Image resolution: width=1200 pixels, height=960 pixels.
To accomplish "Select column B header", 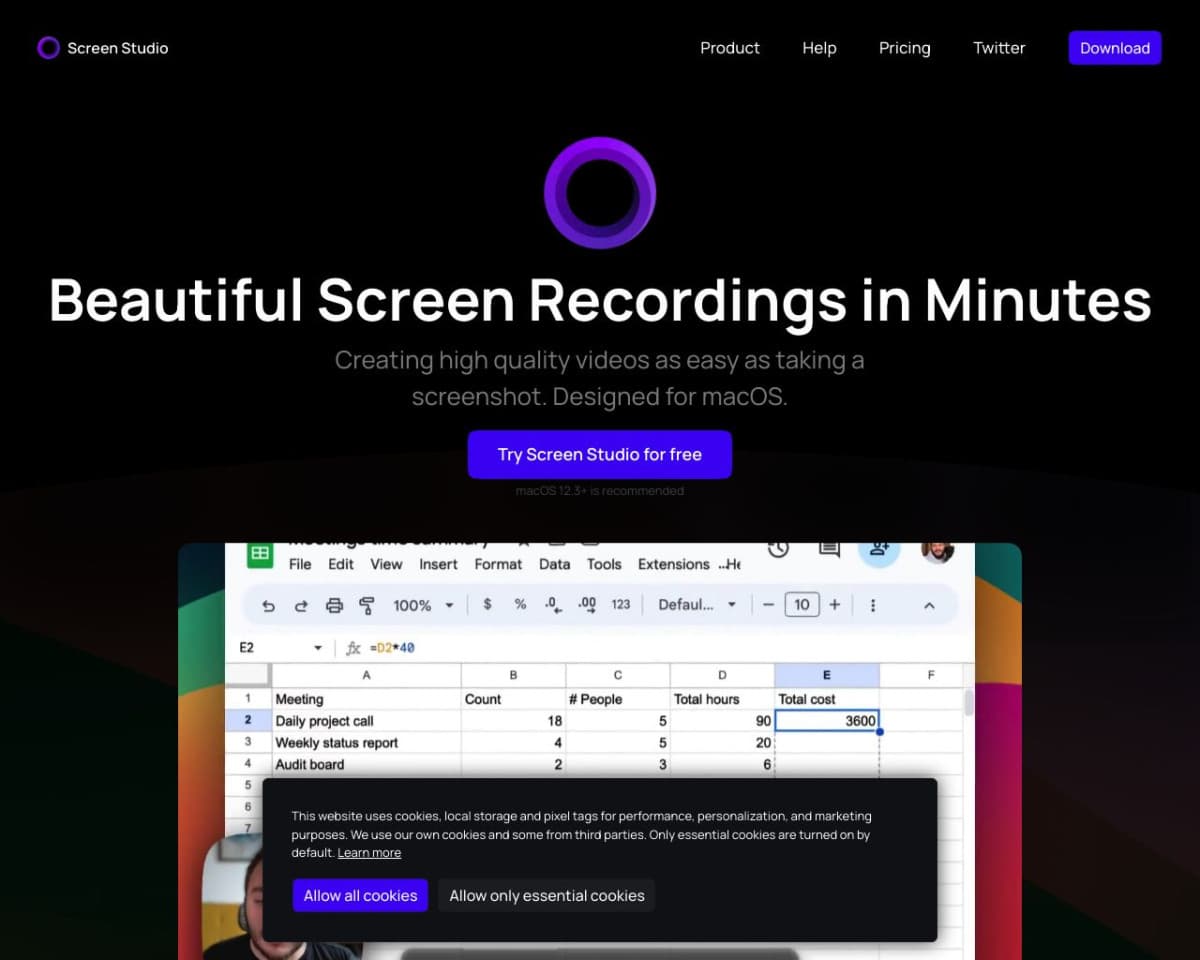I will point(513,675).
